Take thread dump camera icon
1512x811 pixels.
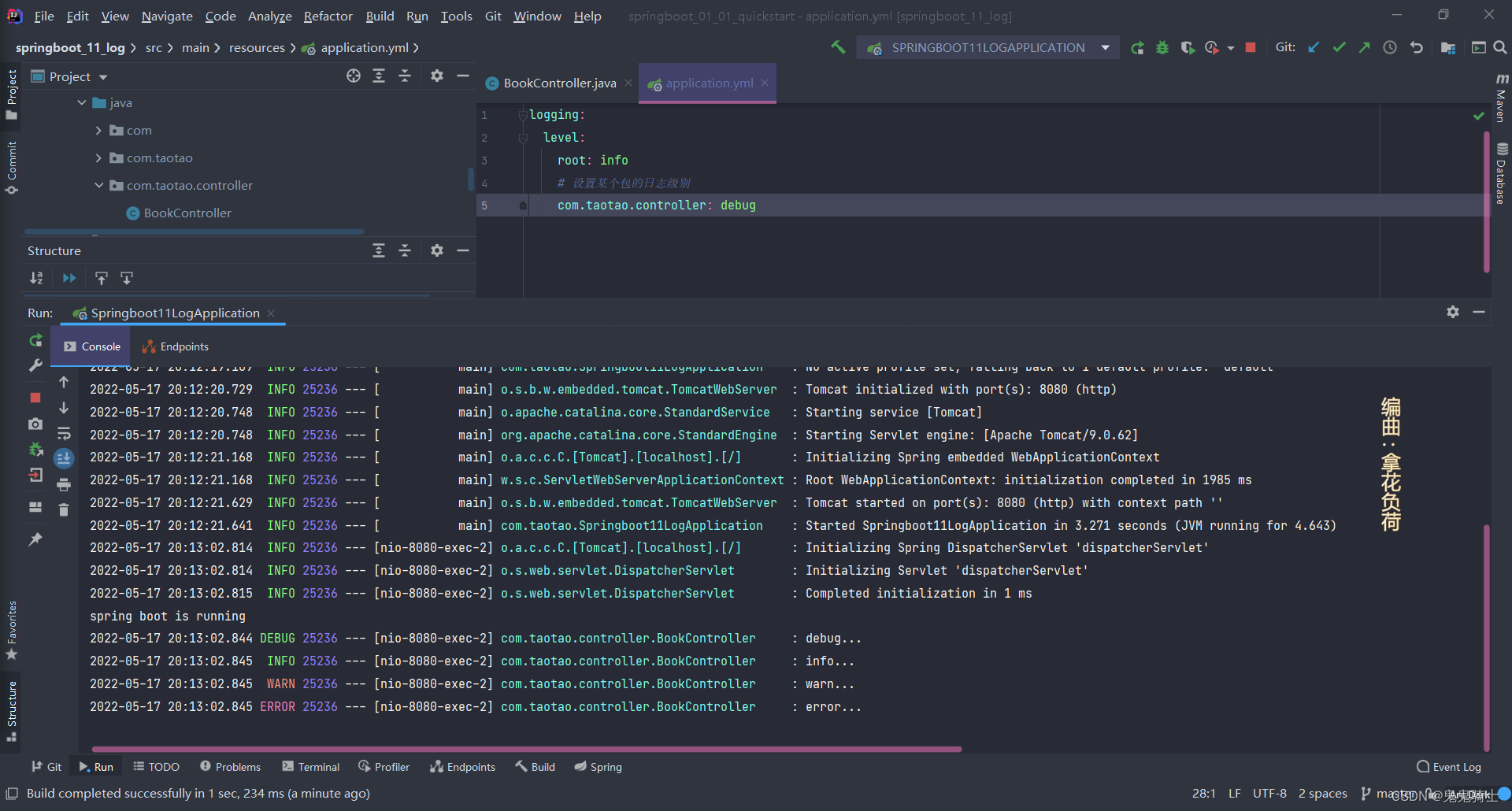(x=35, y=424)
